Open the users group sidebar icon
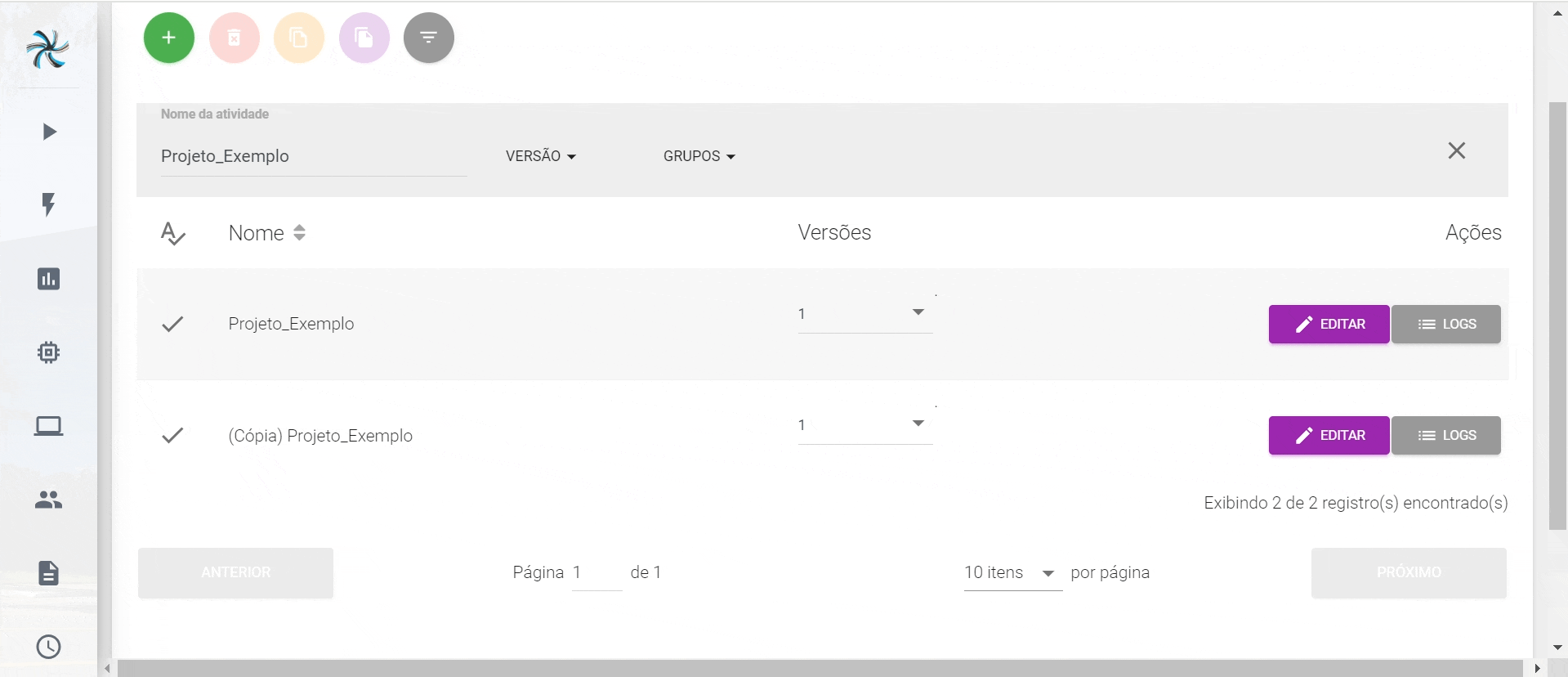This screenshot has height=677, width=1568. point(49,500)
